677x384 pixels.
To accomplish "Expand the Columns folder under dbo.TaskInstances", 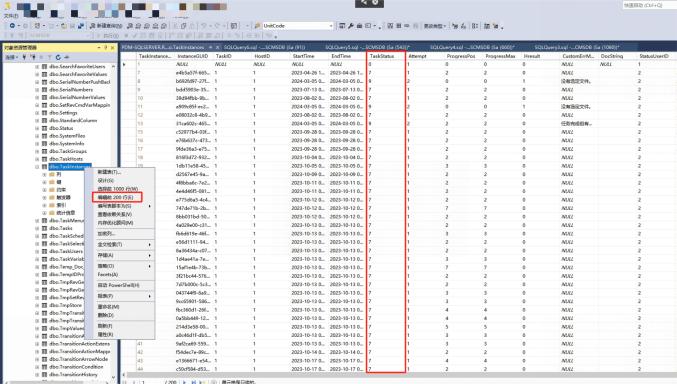I will pyautogui.click(x=44, y=175).
